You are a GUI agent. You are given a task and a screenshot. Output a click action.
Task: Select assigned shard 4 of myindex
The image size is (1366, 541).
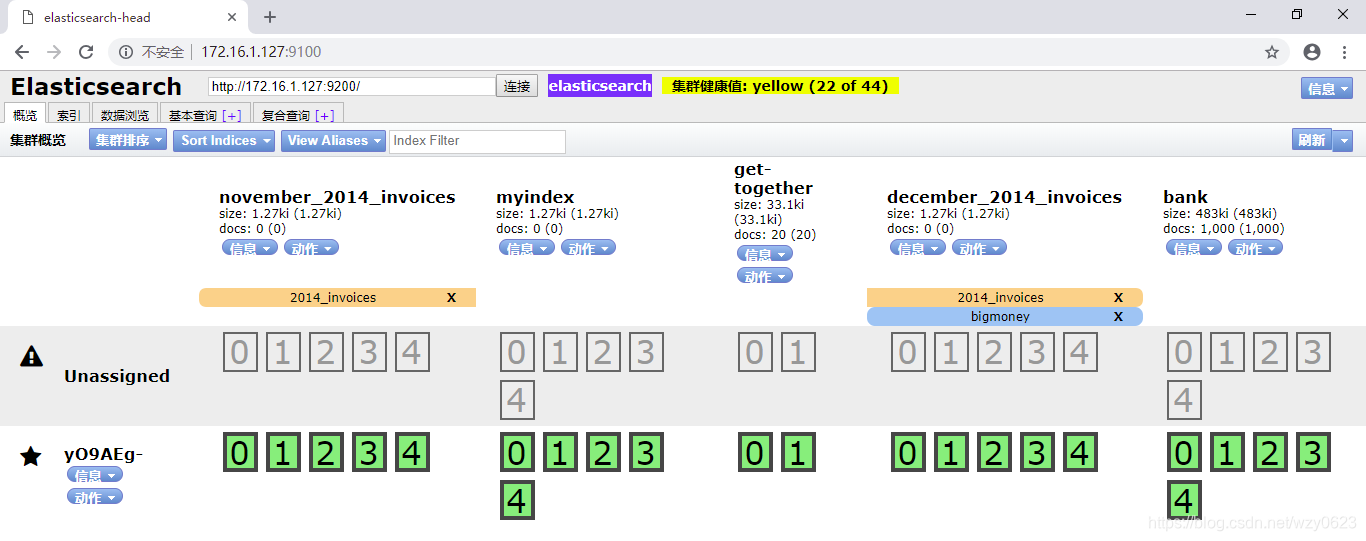pyautogui.click(x=516, y=500)
